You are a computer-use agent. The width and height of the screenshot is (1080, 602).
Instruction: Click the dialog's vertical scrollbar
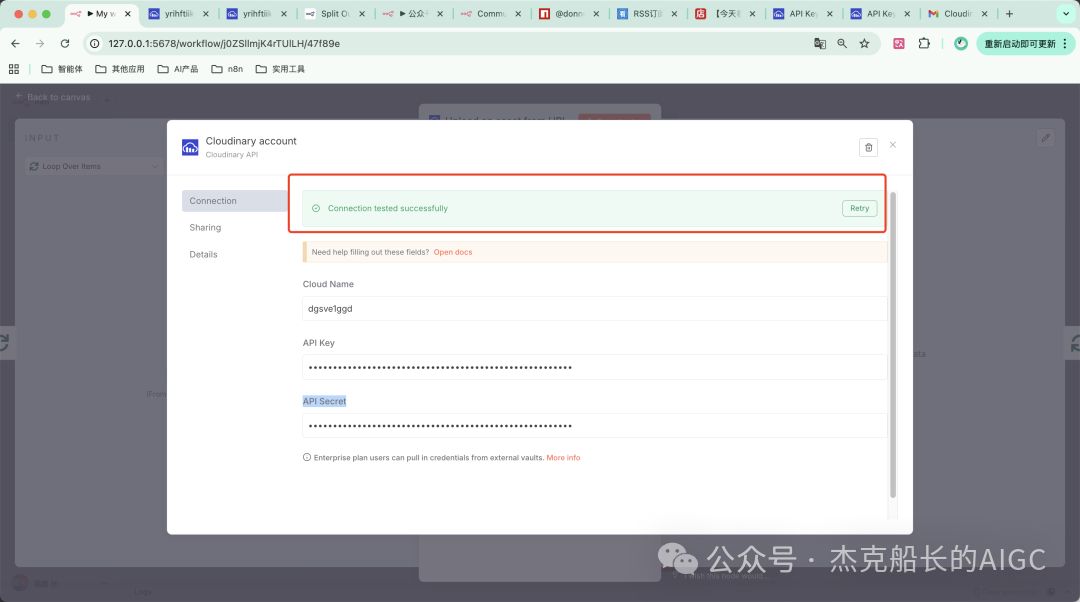(893, 344)
